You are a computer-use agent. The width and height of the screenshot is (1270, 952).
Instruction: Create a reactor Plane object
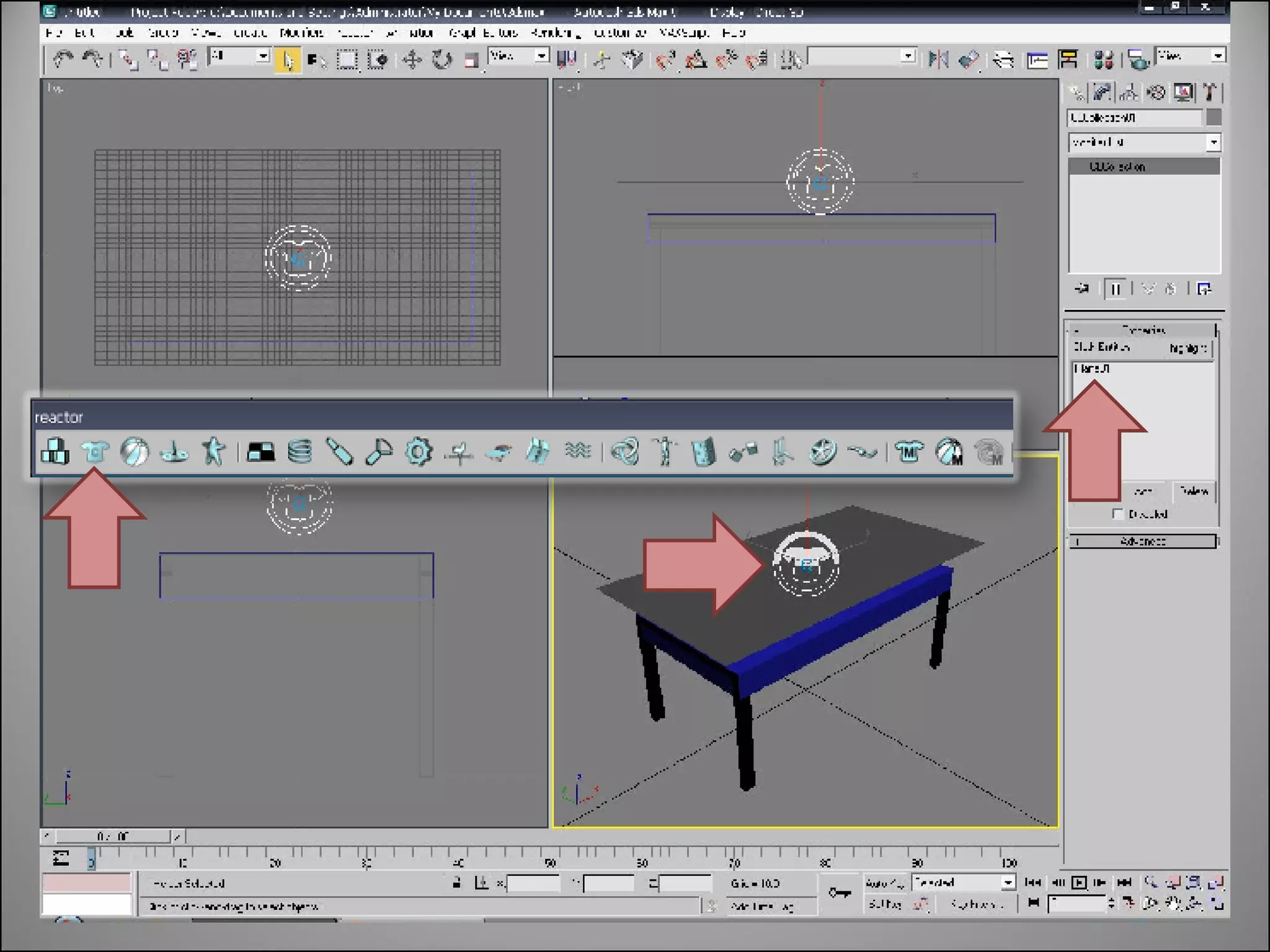(261, 451)
